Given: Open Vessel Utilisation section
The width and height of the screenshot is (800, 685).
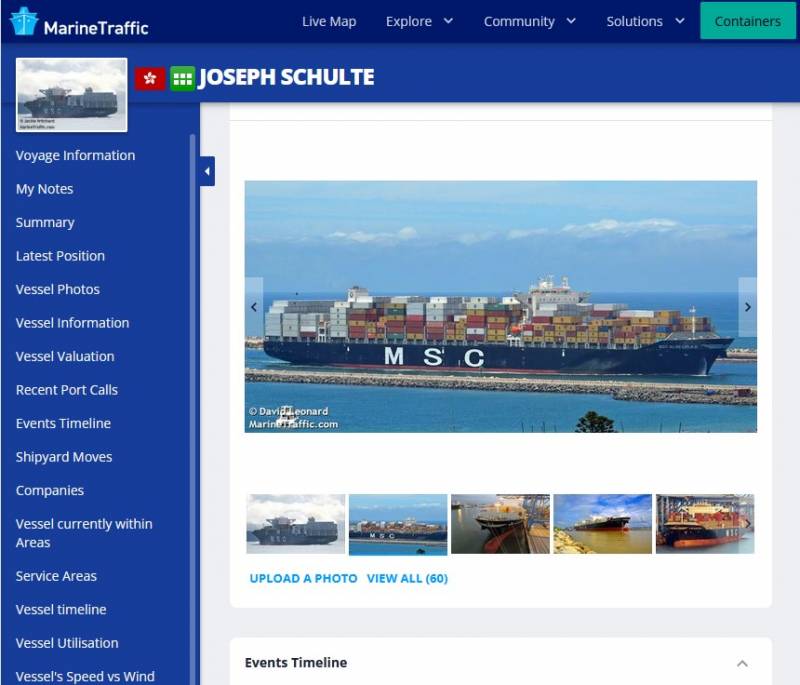Looking at the screenshot, I should [x=67, y=644].
